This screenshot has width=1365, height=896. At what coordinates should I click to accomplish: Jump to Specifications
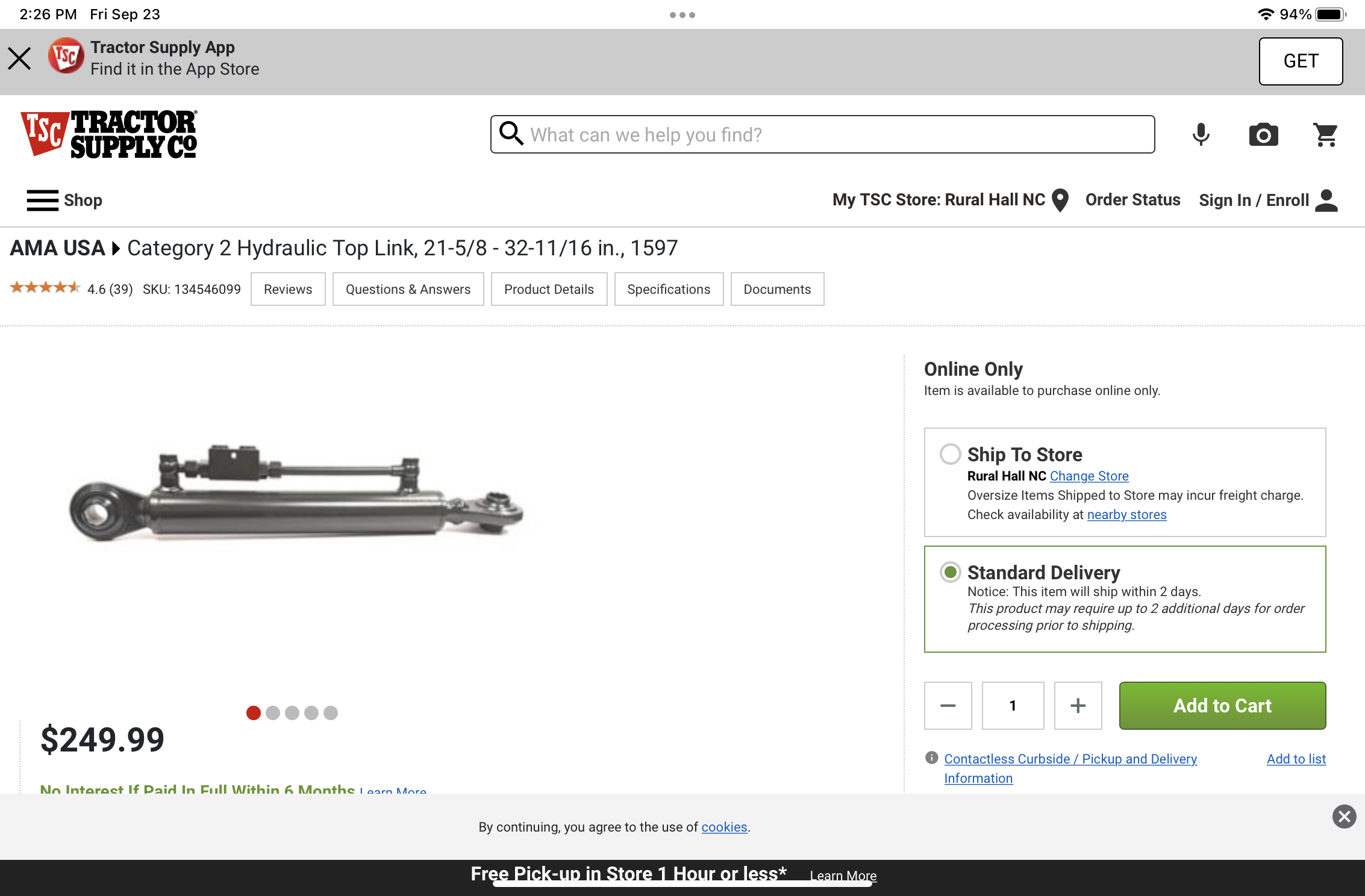click(669, 289)
